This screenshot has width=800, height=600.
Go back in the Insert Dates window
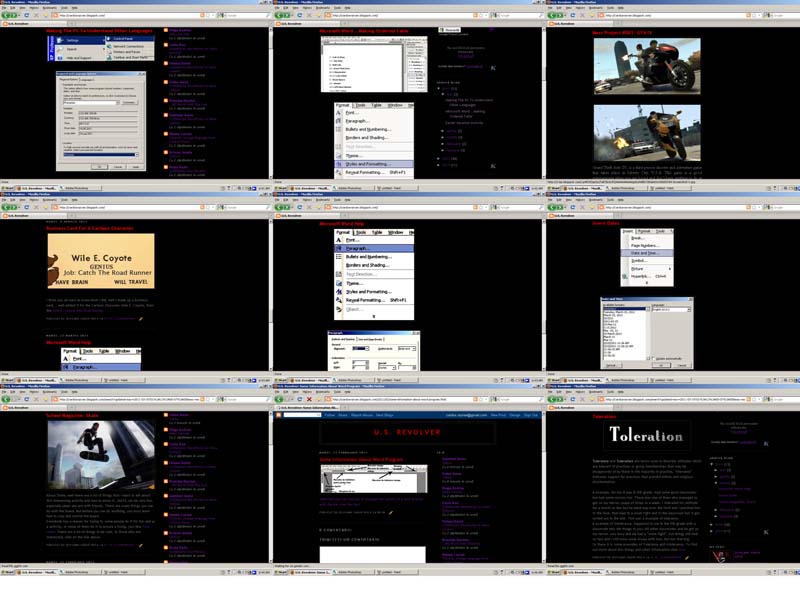[553, 208]
